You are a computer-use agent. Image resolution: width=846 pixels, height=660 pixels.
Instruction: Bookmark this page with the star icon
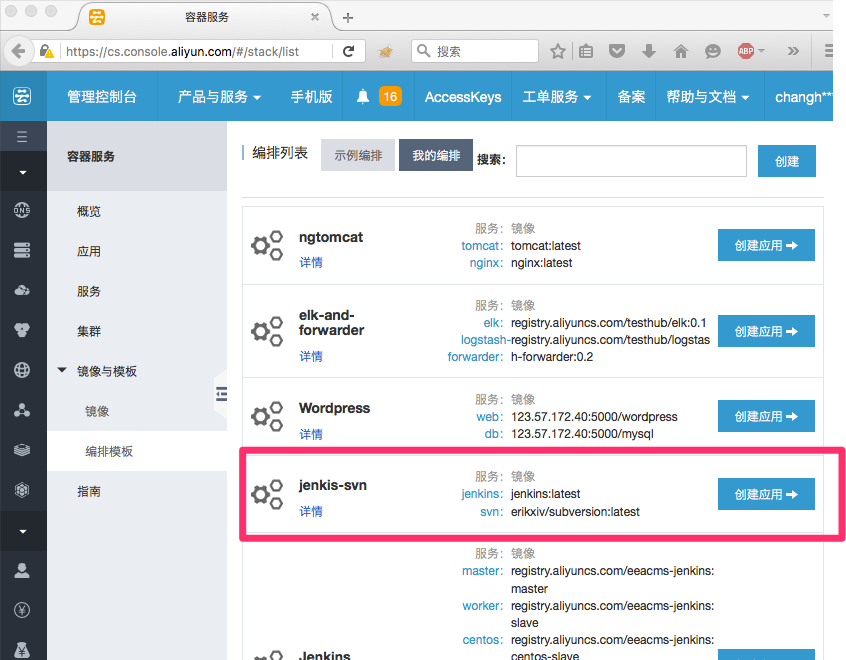[x=558, y=51]
